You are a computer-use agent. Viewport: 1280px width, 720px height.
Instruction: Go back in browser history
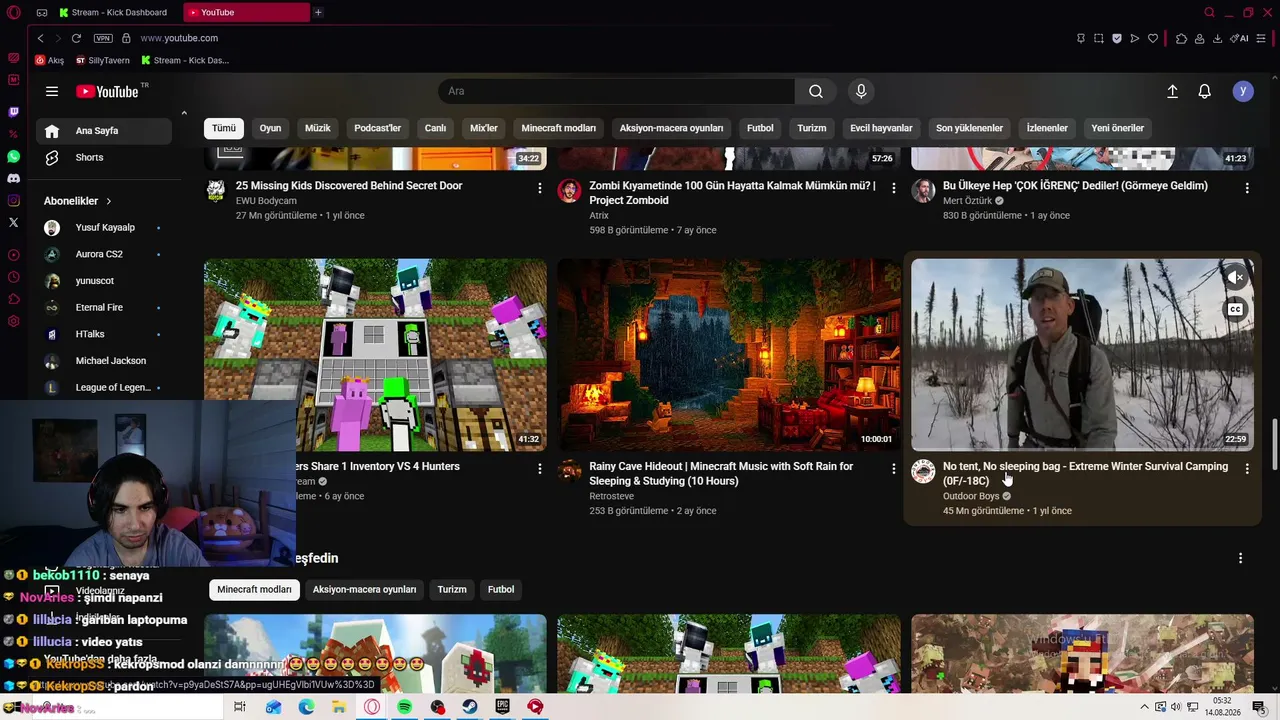[x=40, y=38]
